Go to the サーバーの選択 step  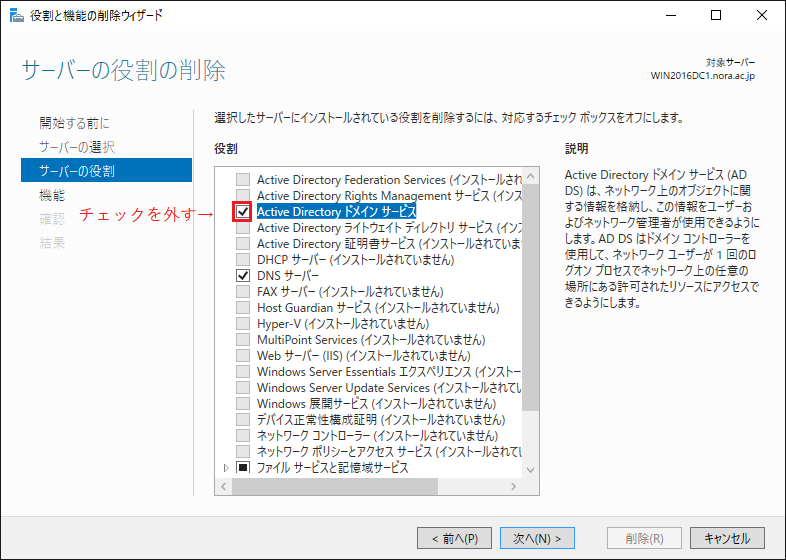77,147
